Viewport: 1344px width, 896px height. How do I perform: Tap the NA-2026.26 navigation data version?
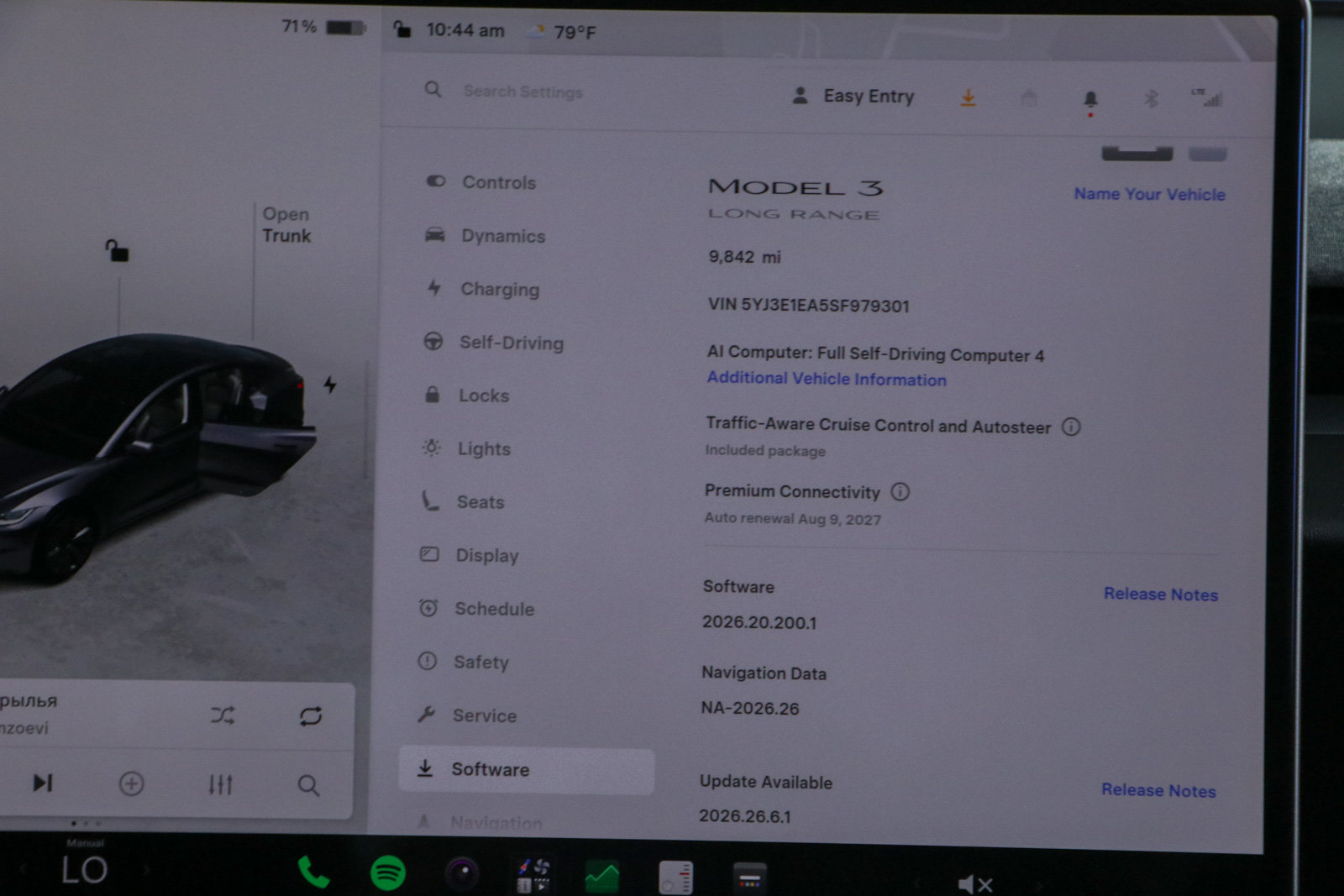pos(750,708)
